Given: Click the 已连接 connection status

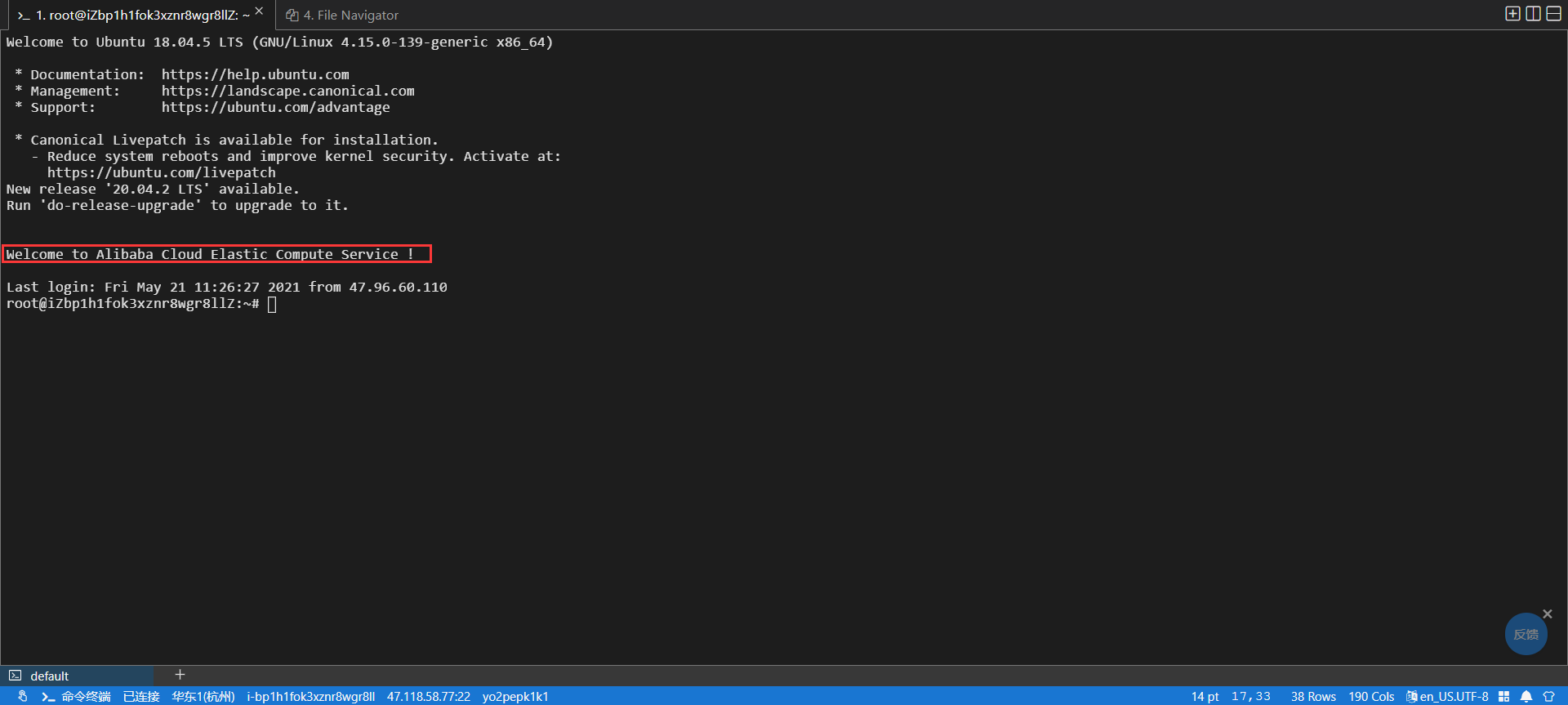Looking at the screenshot, I should [x=141, y=697].
